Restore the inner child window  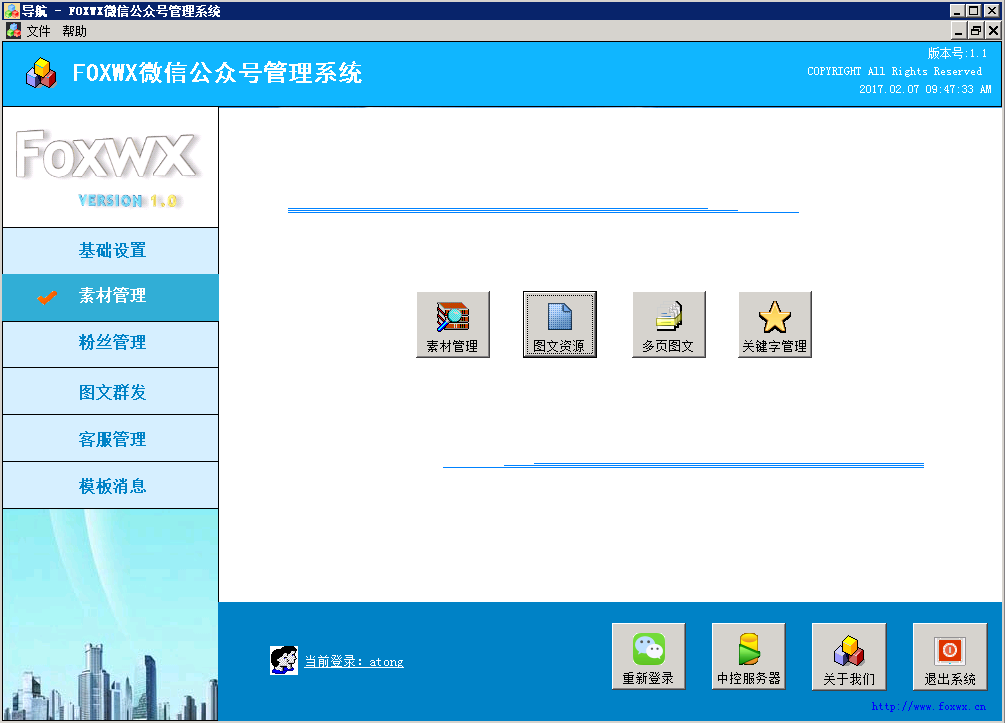pyautogui.click(x=976, y=30)
